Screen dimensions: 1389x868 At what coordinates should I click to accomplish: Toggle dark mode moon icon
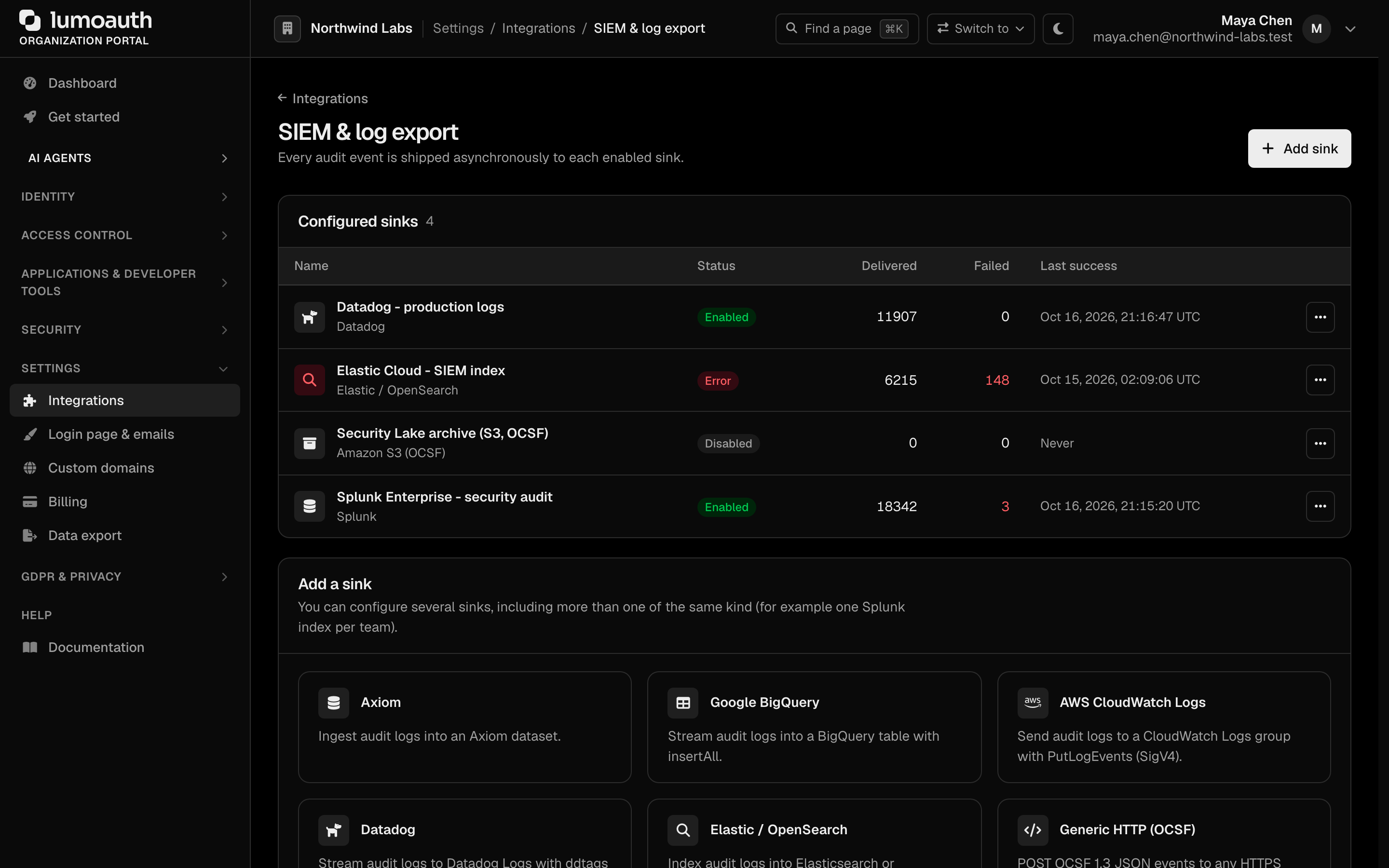[1058, 28]
